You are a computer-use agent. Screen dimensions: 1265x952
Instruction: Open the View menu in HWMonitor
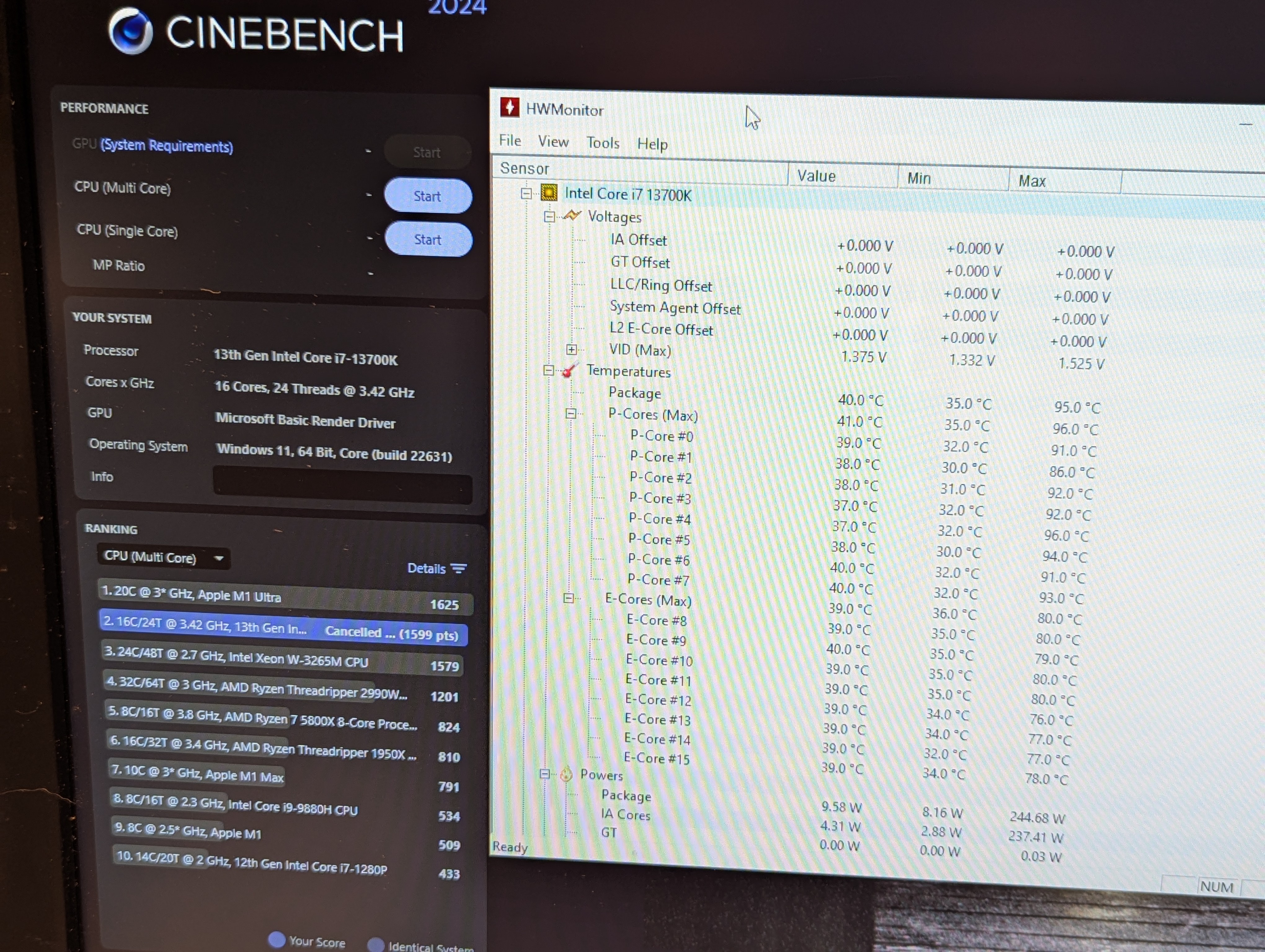pos(553,142)
